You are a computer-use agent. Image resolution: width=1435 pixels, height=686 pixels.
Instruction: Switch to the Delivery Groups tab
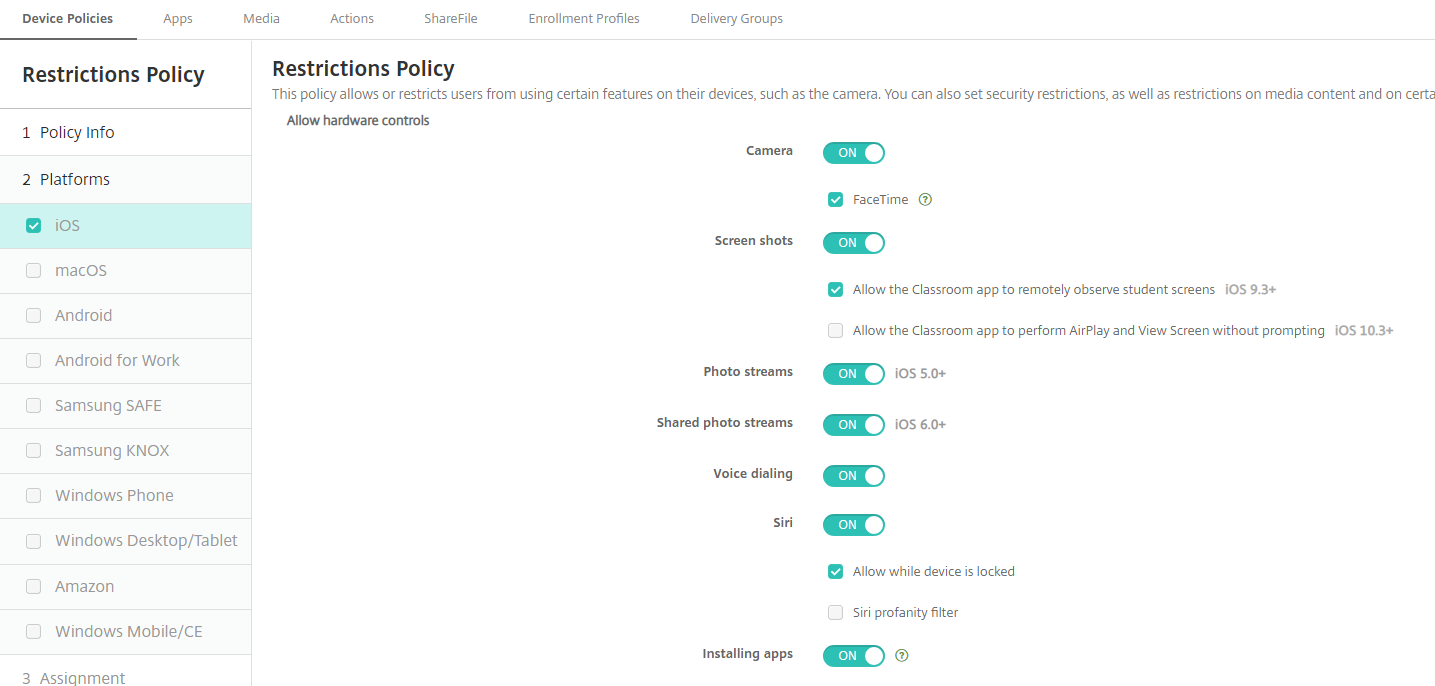(x=736, y=19)
